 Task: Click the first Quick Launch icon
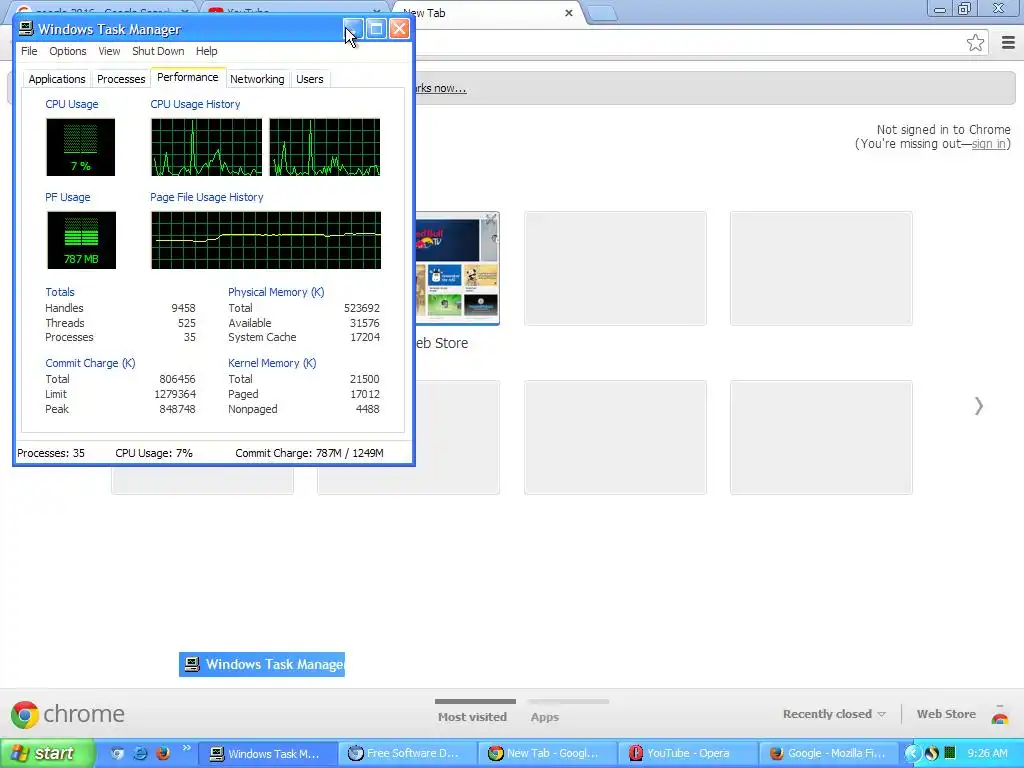pos(117,753)
